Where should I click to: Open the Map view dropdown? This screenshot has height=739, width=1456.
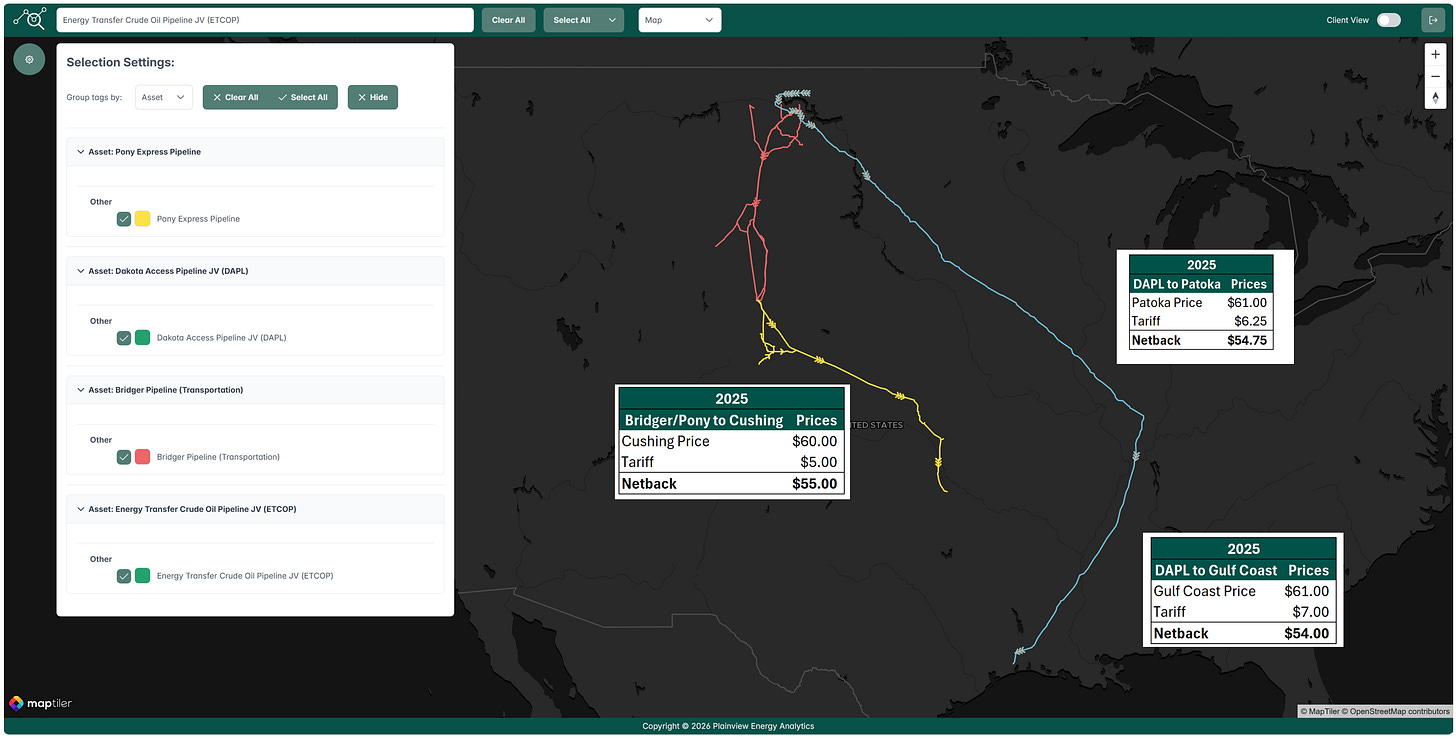pyautogui.click(x=680, y=20)
